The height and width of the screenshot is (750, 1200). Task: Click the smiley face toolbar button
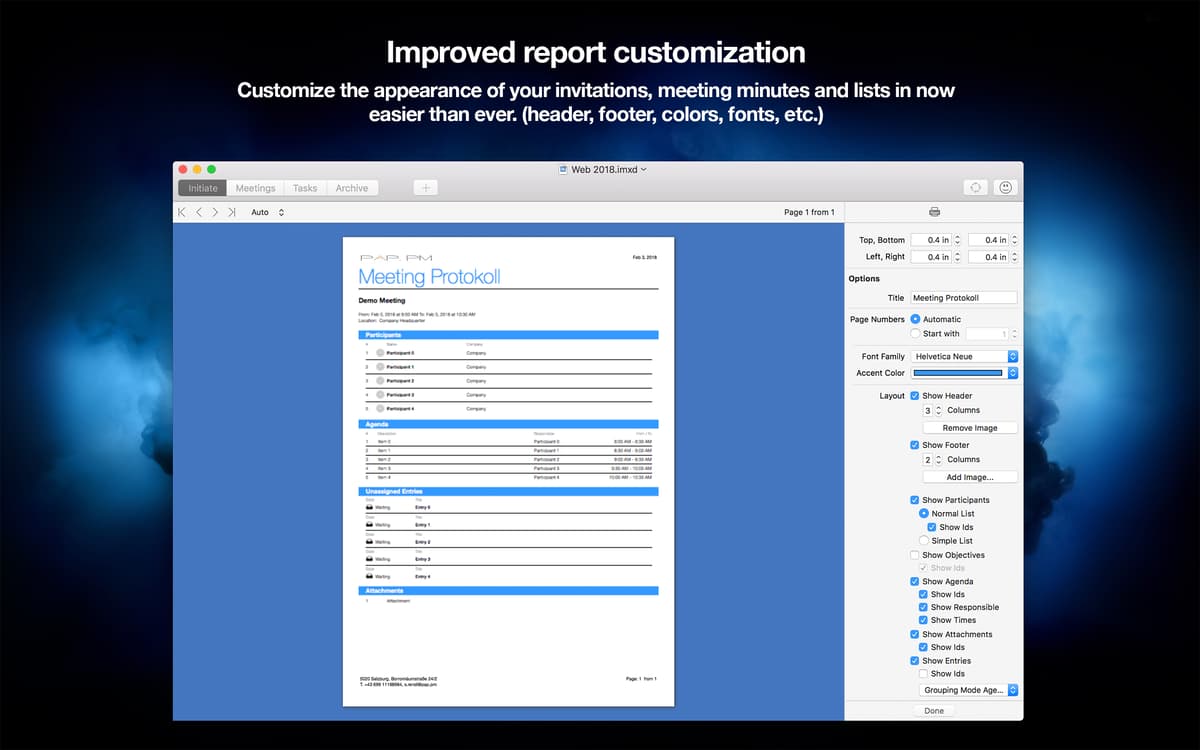tap(1005, 188)
